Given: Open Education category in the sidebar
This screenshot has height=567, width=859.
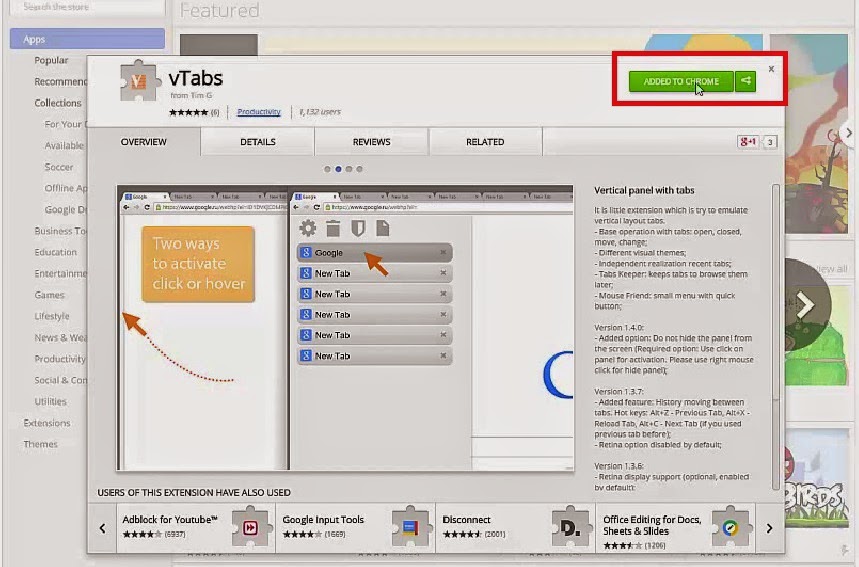Looking at the screenshot, I should point(55,253).
